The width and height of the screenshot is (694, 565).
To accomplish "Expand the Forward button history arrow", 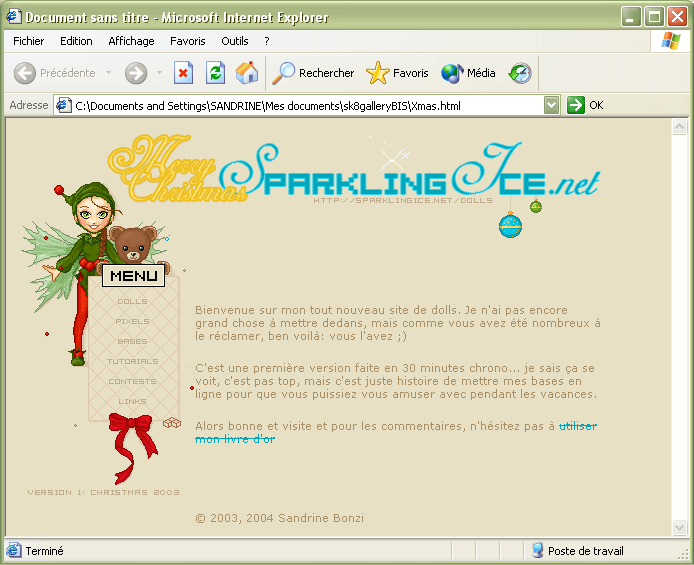I will [x=158, y=73].
